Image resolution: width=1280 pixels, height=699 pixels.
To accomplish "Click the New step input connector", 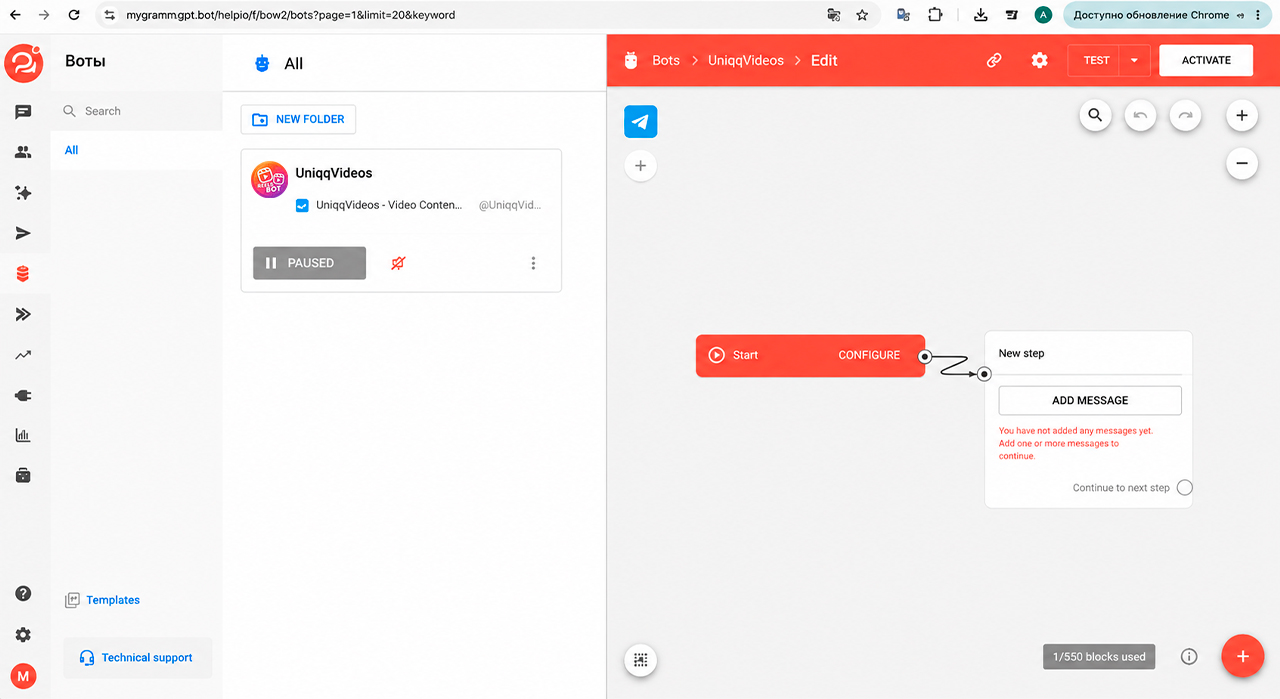I will coord(984,374).
